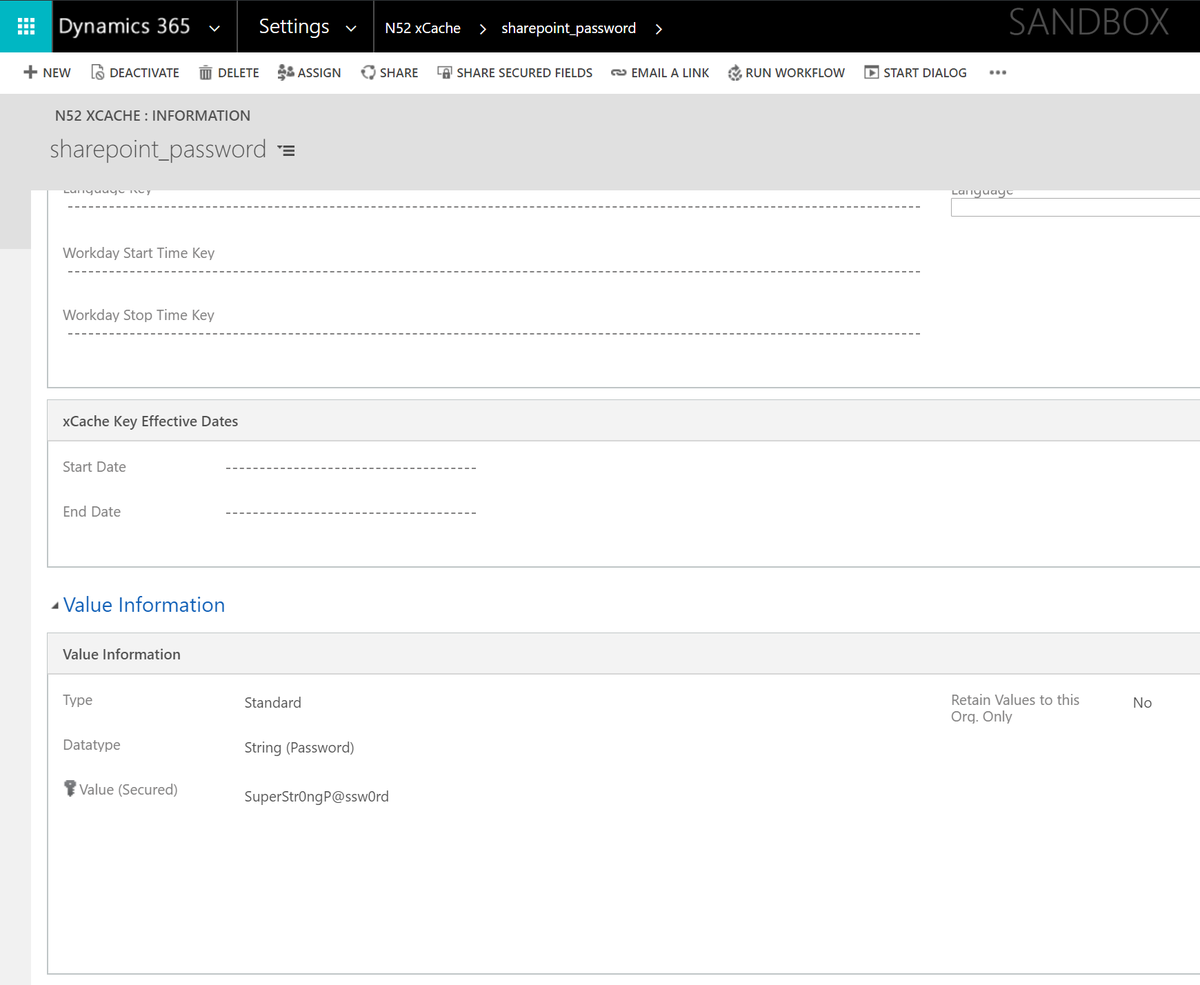
Task: Click the Deactivate icon
Action: (x=97, y=72)
